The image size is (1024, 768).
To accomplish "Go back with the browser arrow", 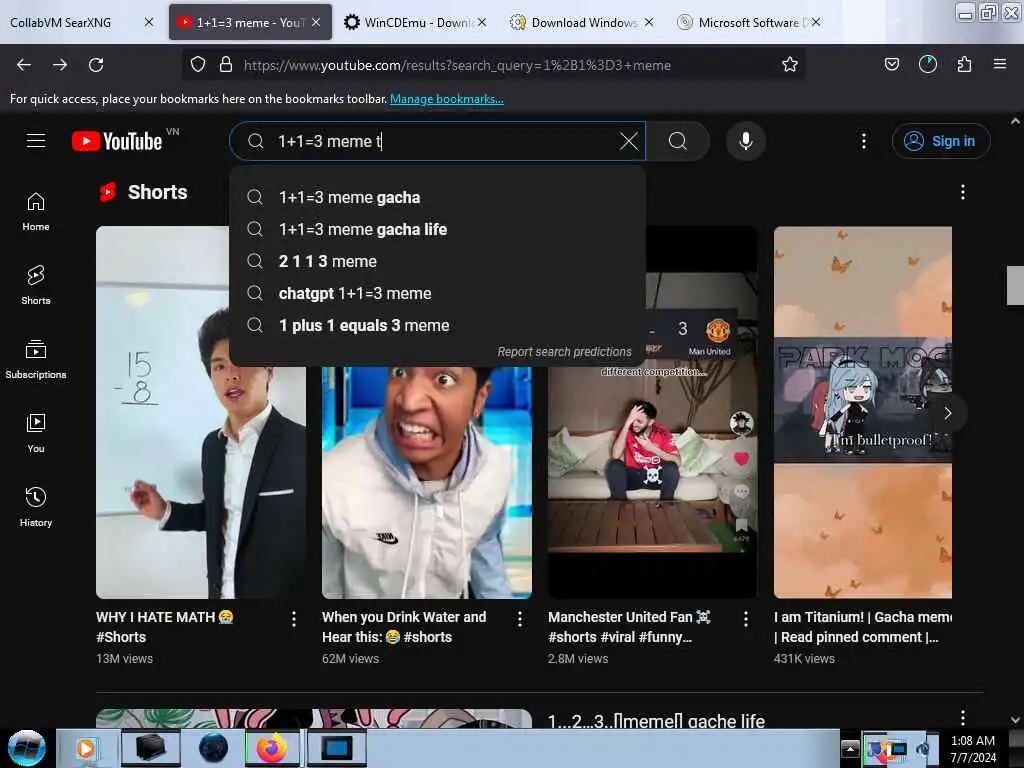I will [24, 65].
